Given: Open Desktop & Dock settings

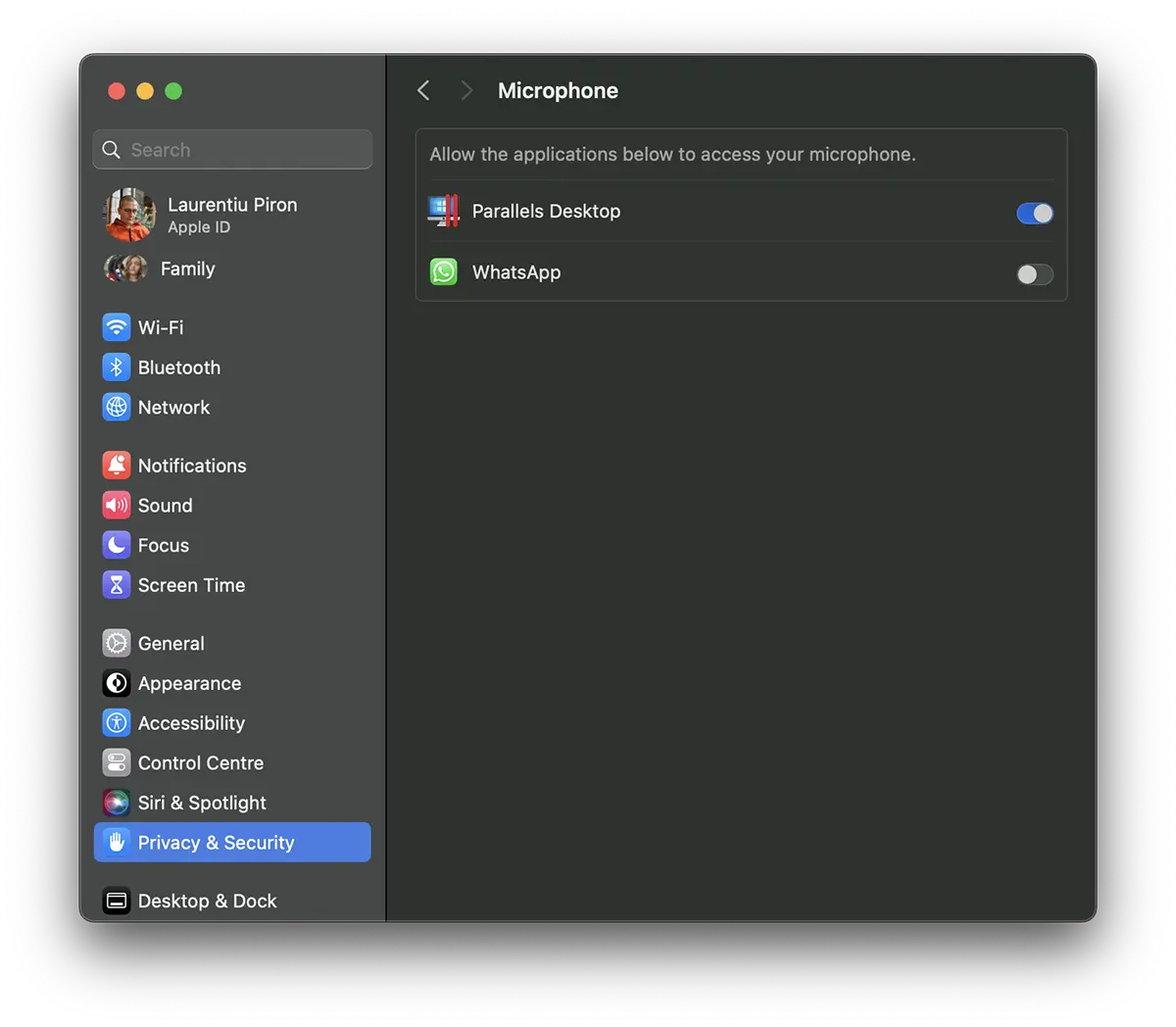Looking at the screenshot, I should 207,901.
